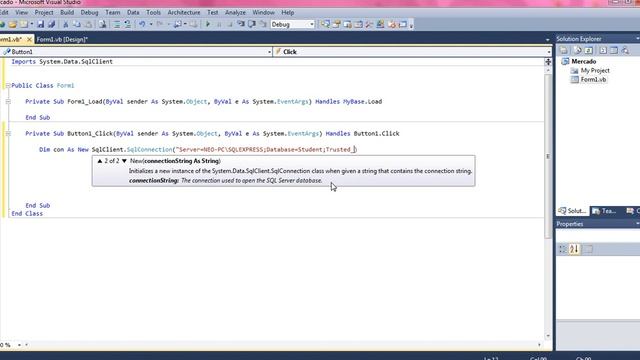The image size is (640, 360).
Task: Click the editor vertical scrollbar thumb
Action: coord(548,156)
